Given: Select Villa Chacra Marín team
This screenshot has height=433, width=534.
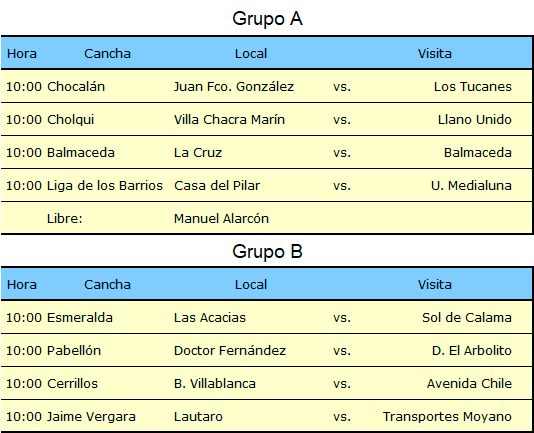Looking at the screenshot, I should point(229,120).
